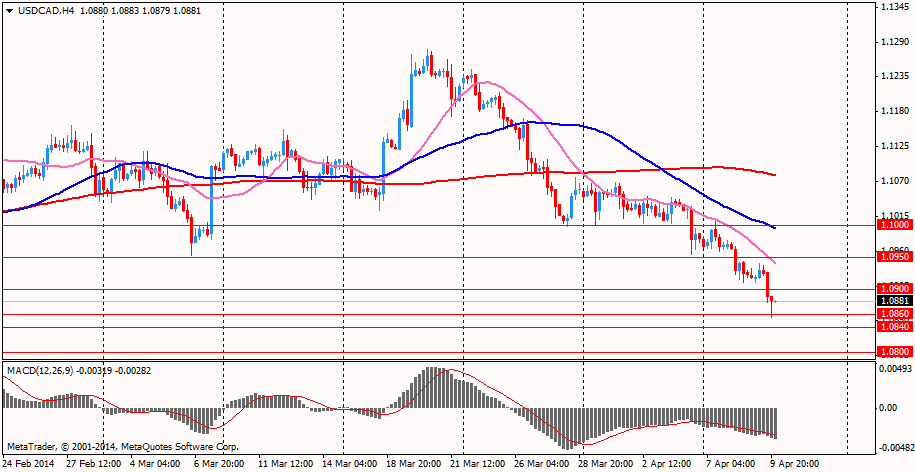Select the red 1.0950 price level label
Viewport: 915px width, 472px height.
click(893, 257)
